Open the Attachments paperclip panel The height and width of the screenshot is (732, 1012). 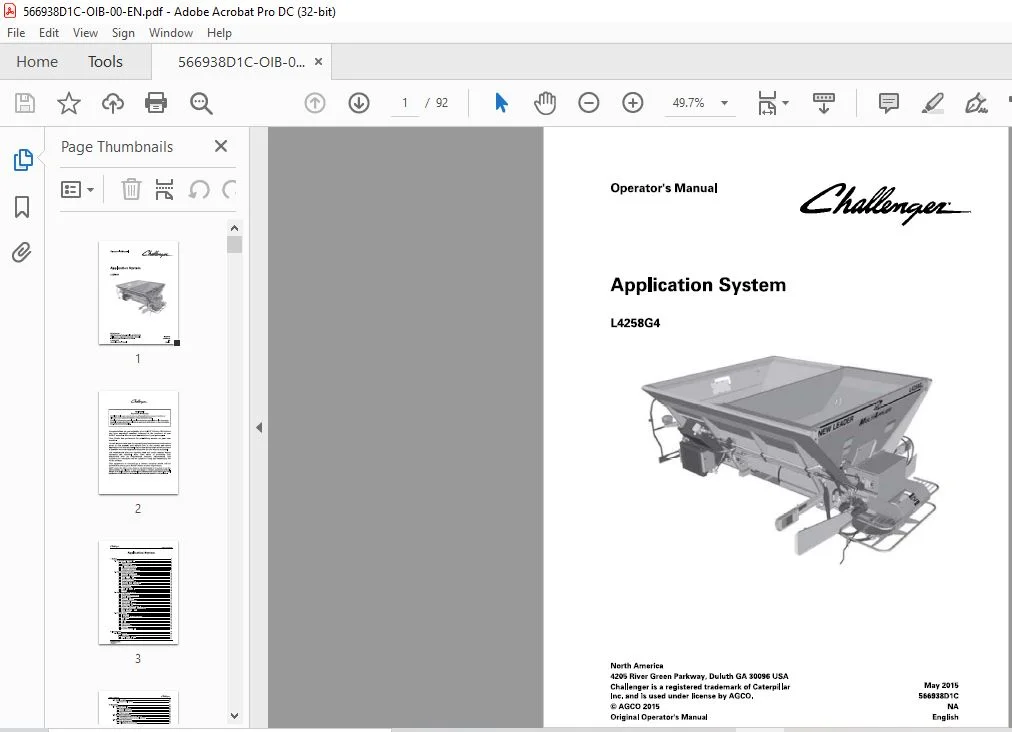click(21, 252)
